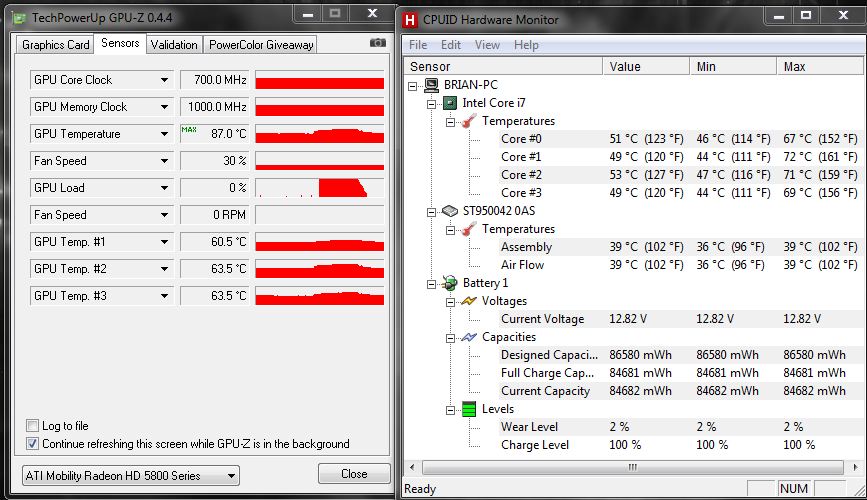
Task: Open the Help menu in Hardware Monitor
Action: pos(526,45)
